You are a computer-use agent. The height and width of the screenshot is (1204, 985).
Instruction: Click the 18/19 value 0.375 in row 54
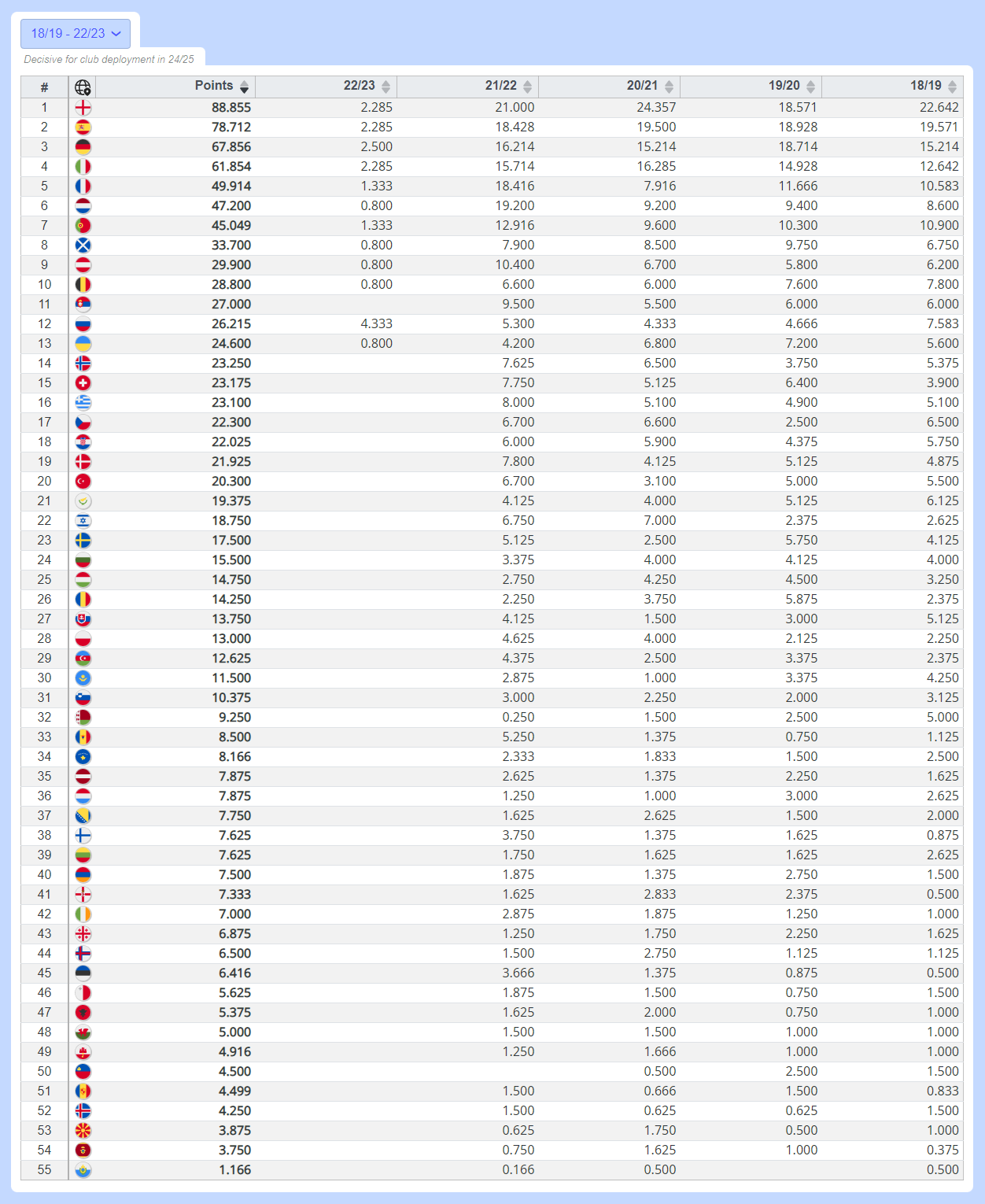943,1150
